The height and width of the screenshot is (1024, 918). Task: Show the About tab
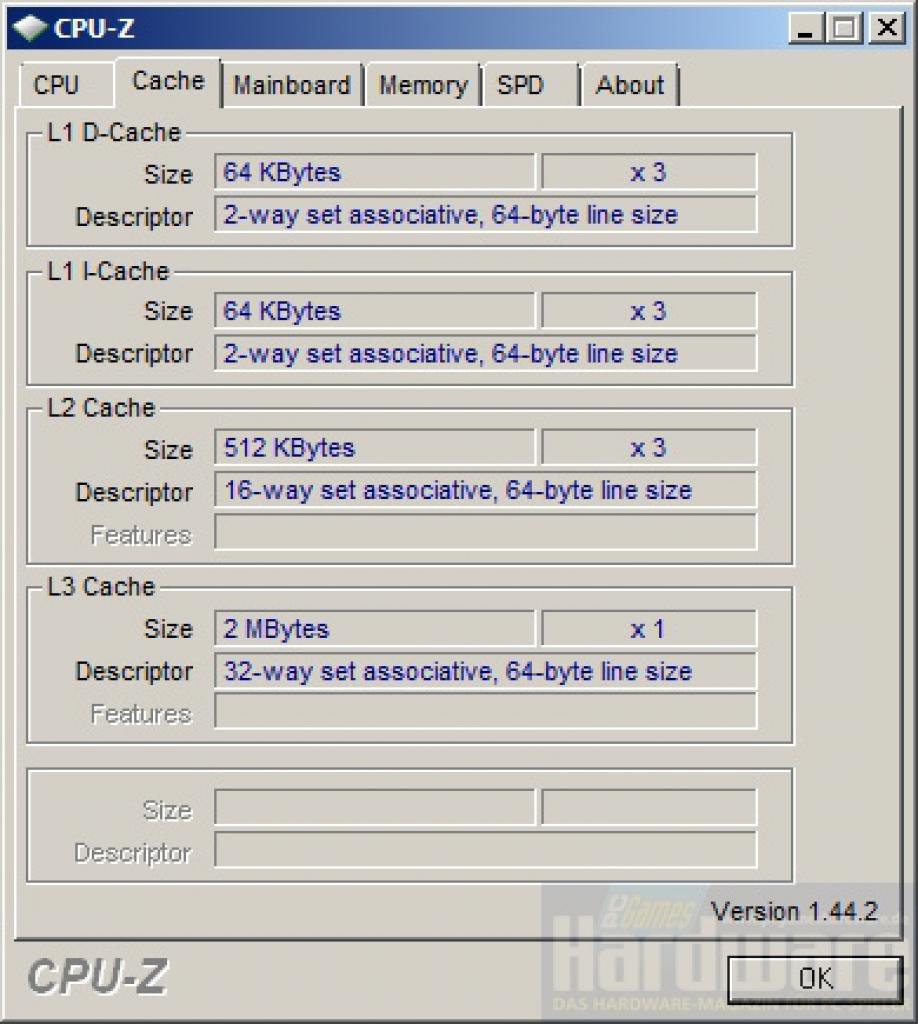tap(630, 85)
